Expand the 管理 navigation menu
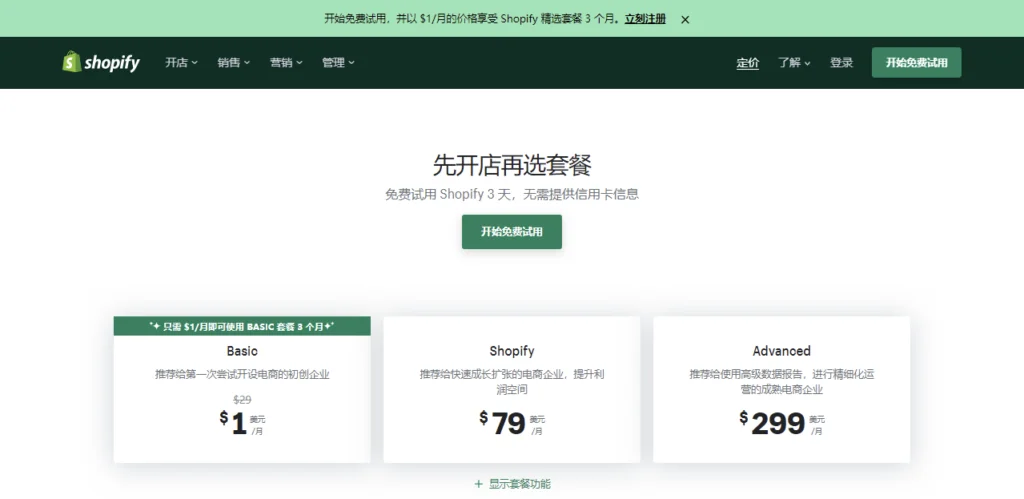The width and height of the screenshot is (1024, 499). [338, 63]
